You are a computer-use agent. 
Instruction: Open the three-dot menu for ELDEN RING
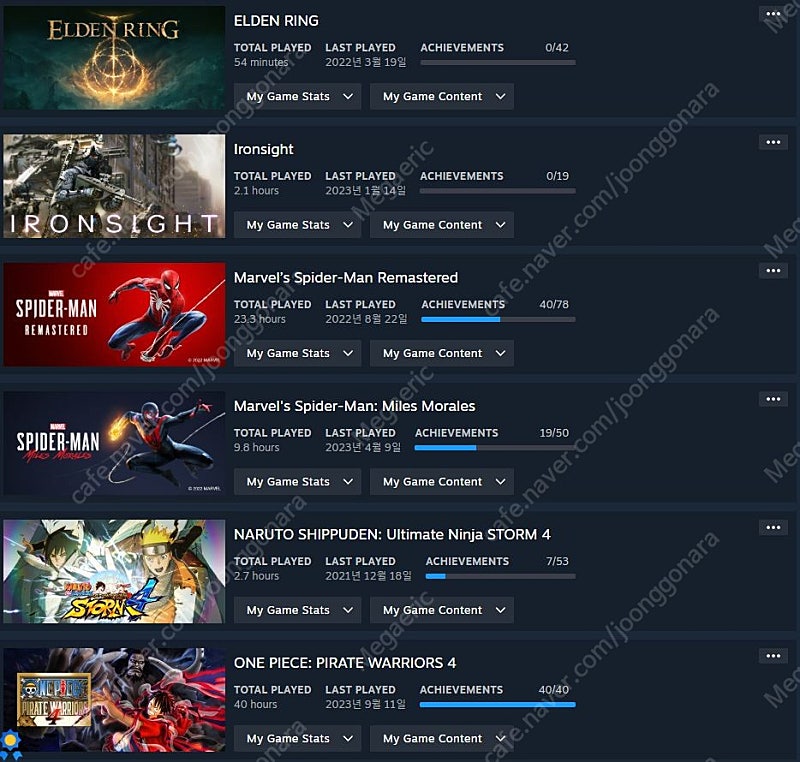click(773, 14)
